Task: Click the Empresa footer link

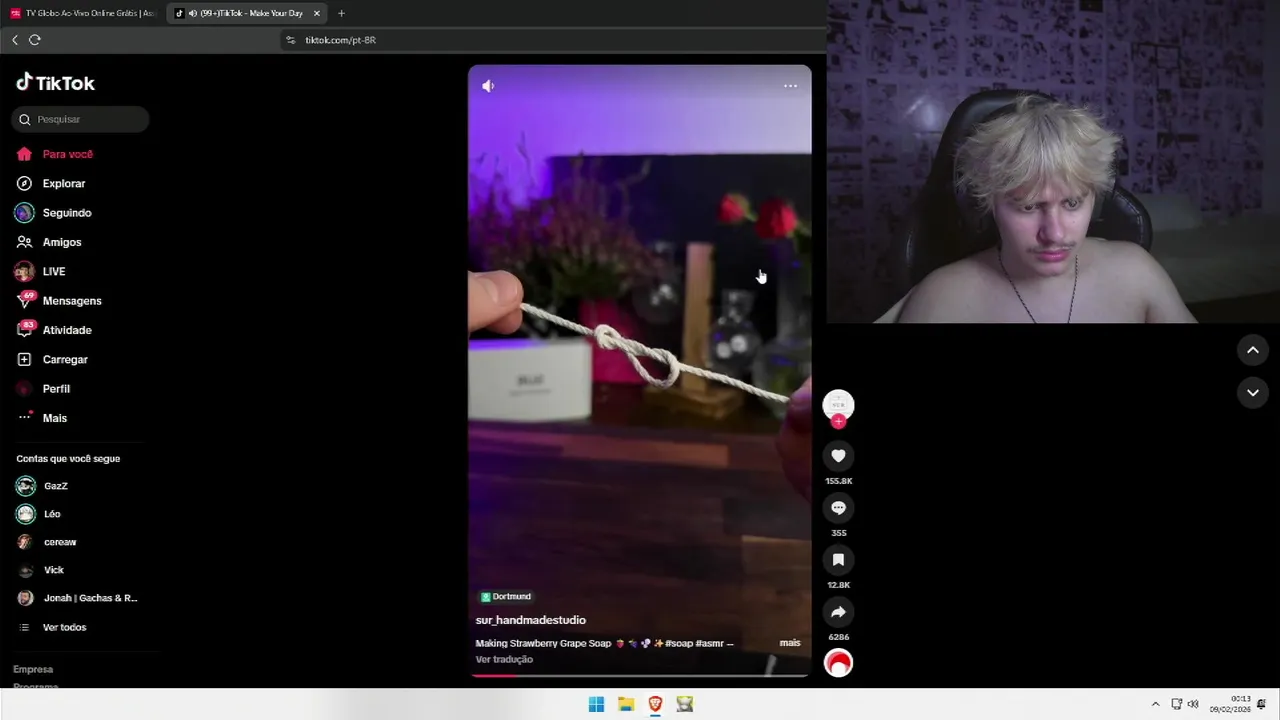Action: tap(33, 669)
